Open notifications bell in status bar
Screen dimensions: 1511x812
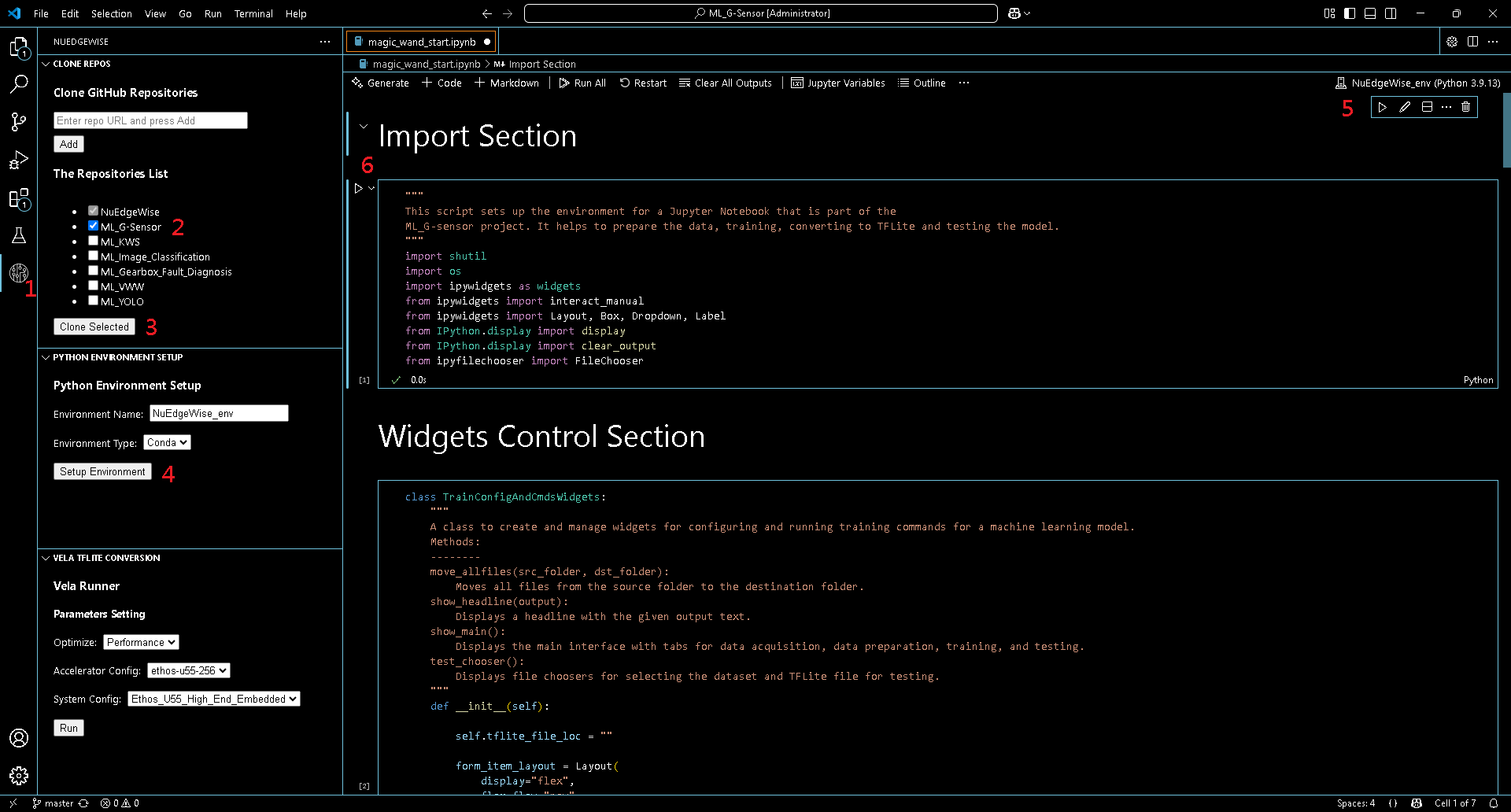pos(1493,803)
